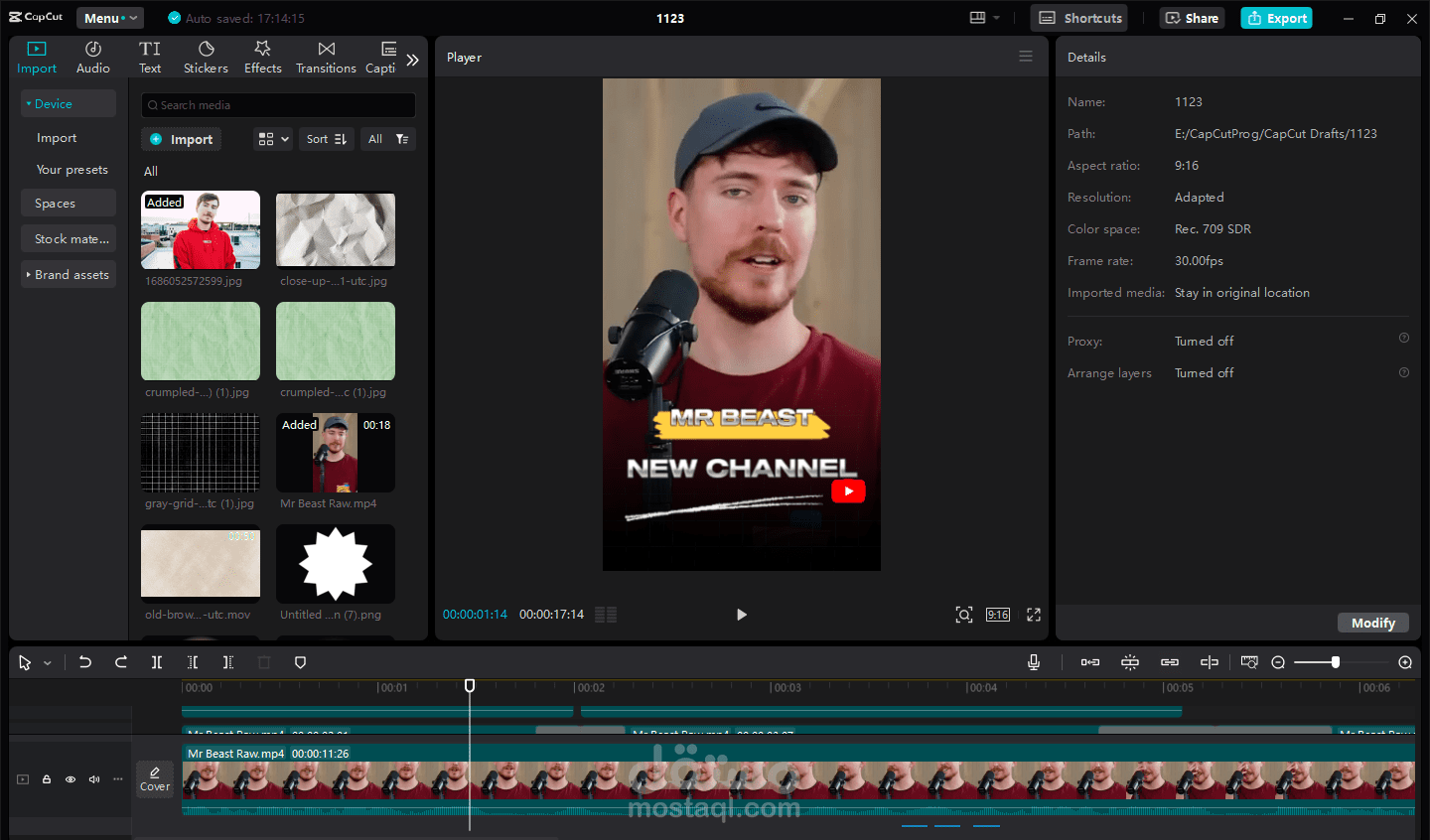Expand the Brand assets section
The height and width of the screenshot is (840, 1430).
point(69,274)
